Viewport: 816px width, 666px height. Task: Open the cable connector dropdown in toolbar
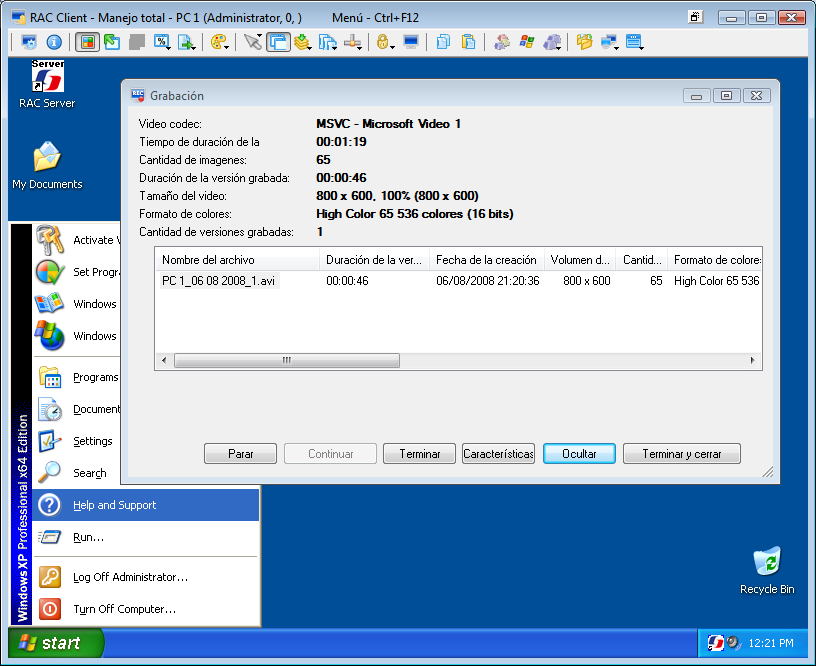pos(353,42)
